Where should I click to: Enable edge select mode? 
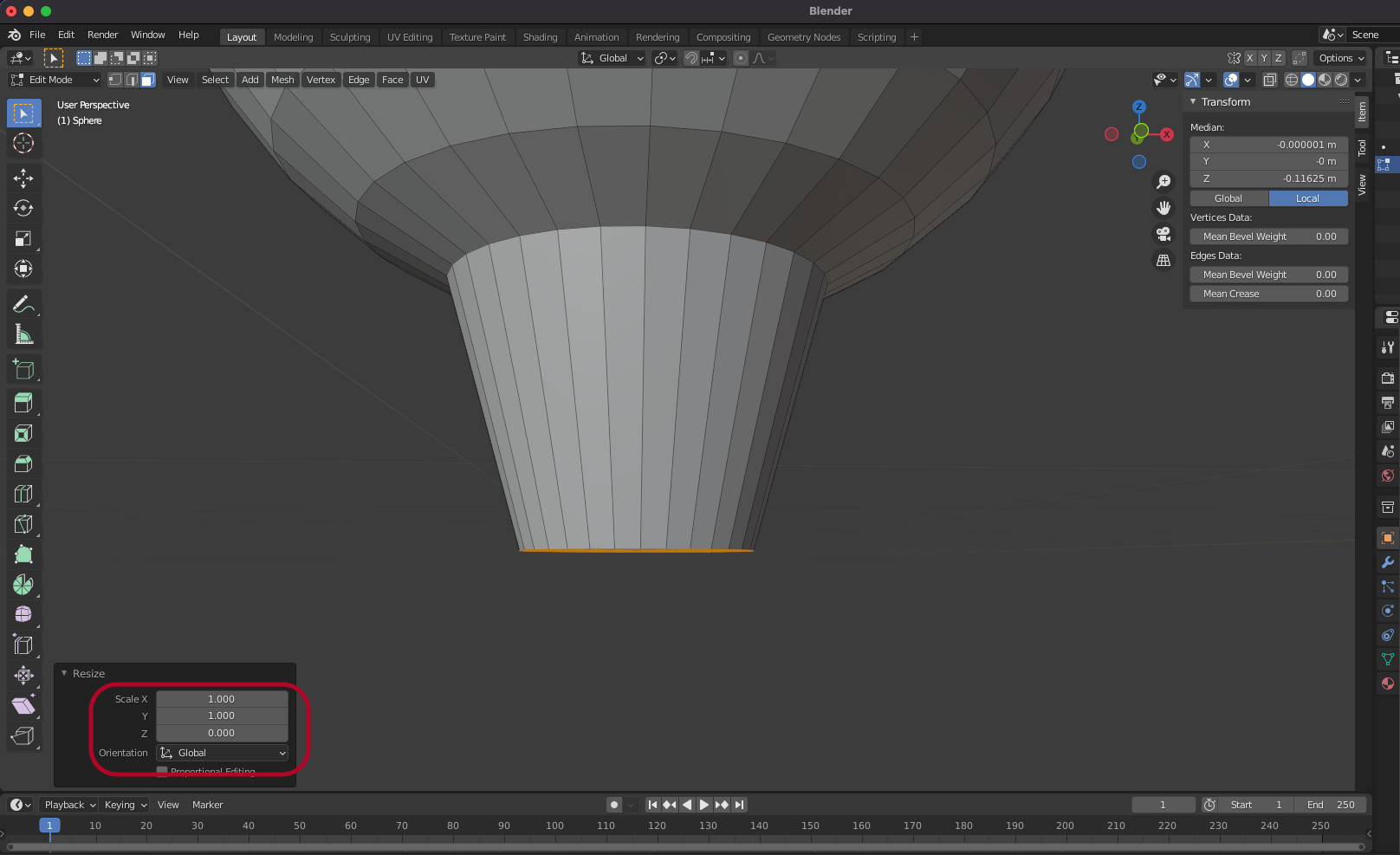click(x=132, y=80)
